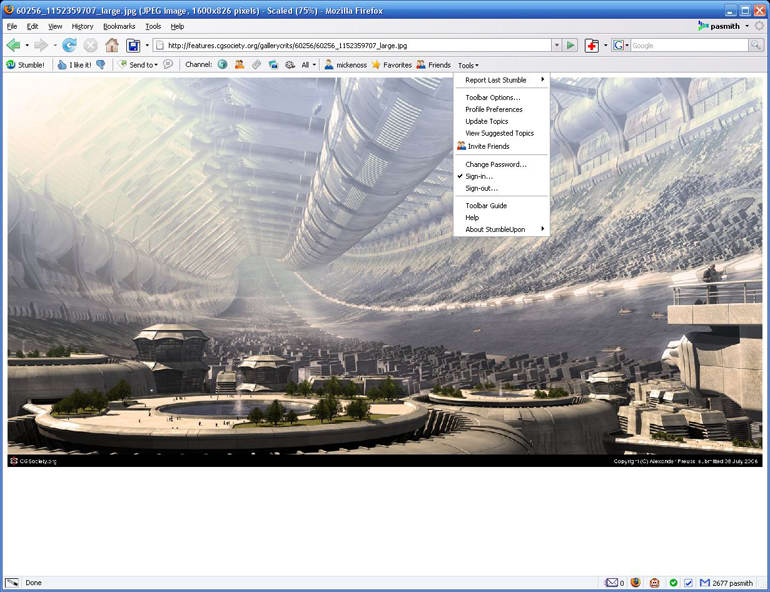Open StumbleUpon Favorites

(392, 65)
